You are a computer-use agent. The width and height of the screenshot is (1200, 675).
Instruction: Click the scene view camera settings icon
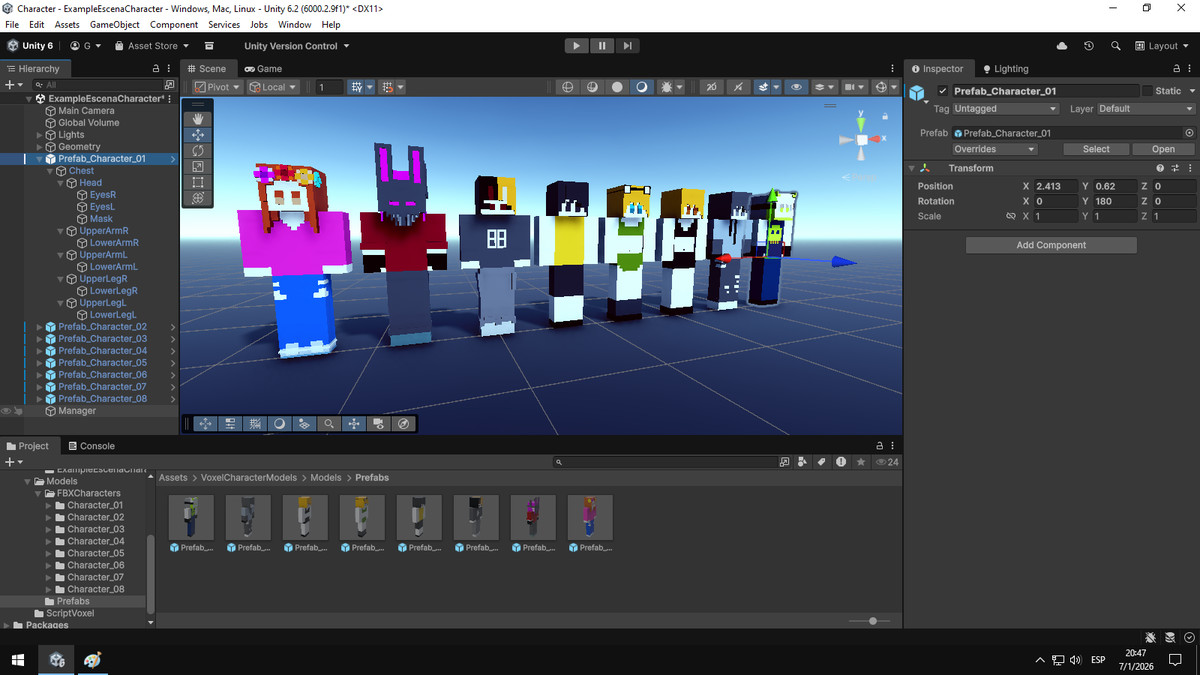851,87
